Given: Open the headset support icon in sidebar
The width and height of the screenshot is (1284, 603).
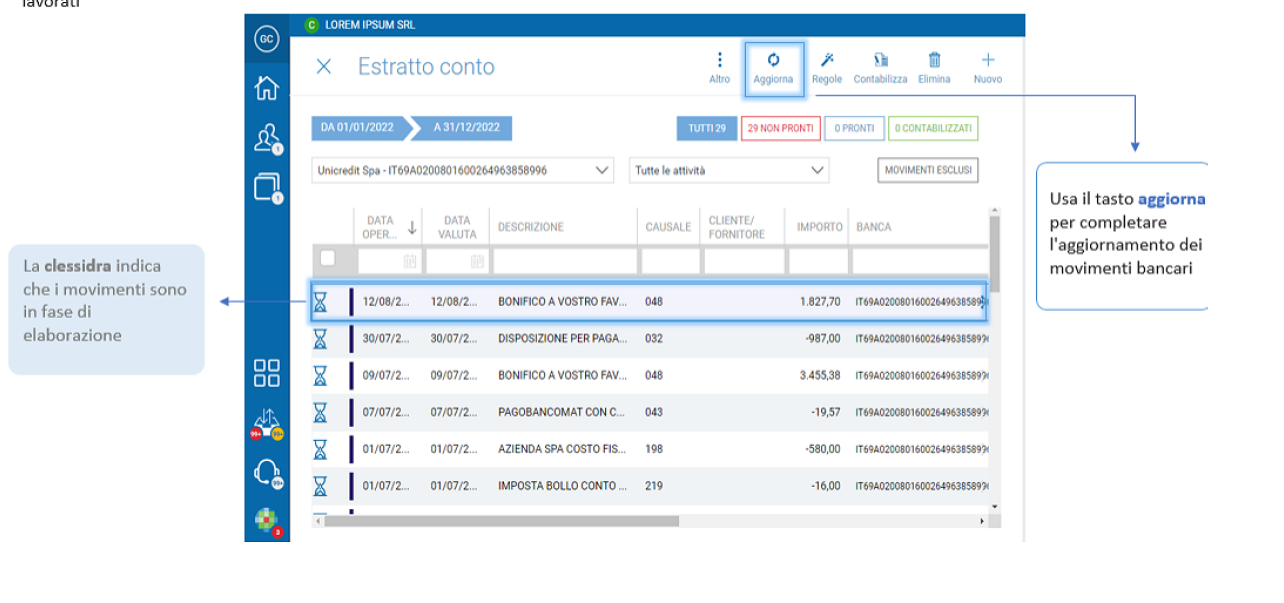Looking at the screenshot, I should [x=267, y=471].
